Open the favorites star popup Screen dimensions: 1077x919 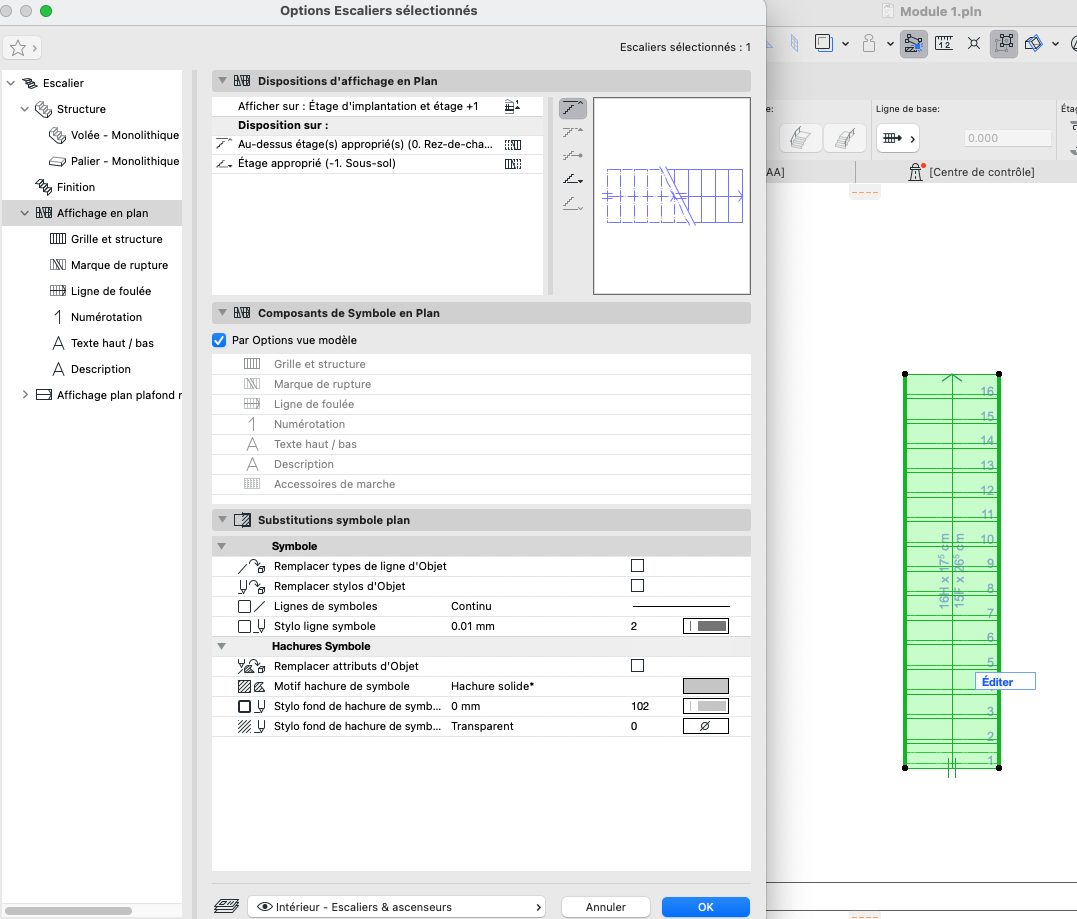tap(23, 48)
